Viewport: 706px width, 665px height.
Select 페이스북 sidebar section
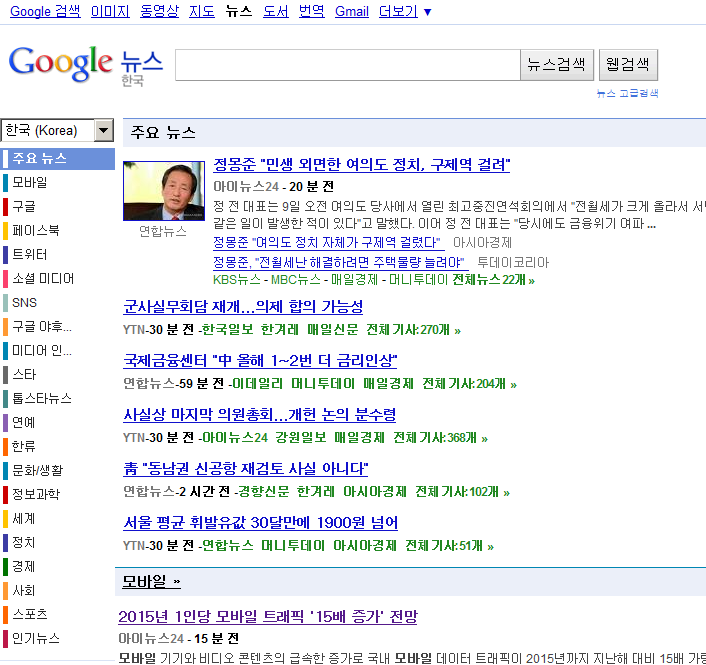click(36, 231)
